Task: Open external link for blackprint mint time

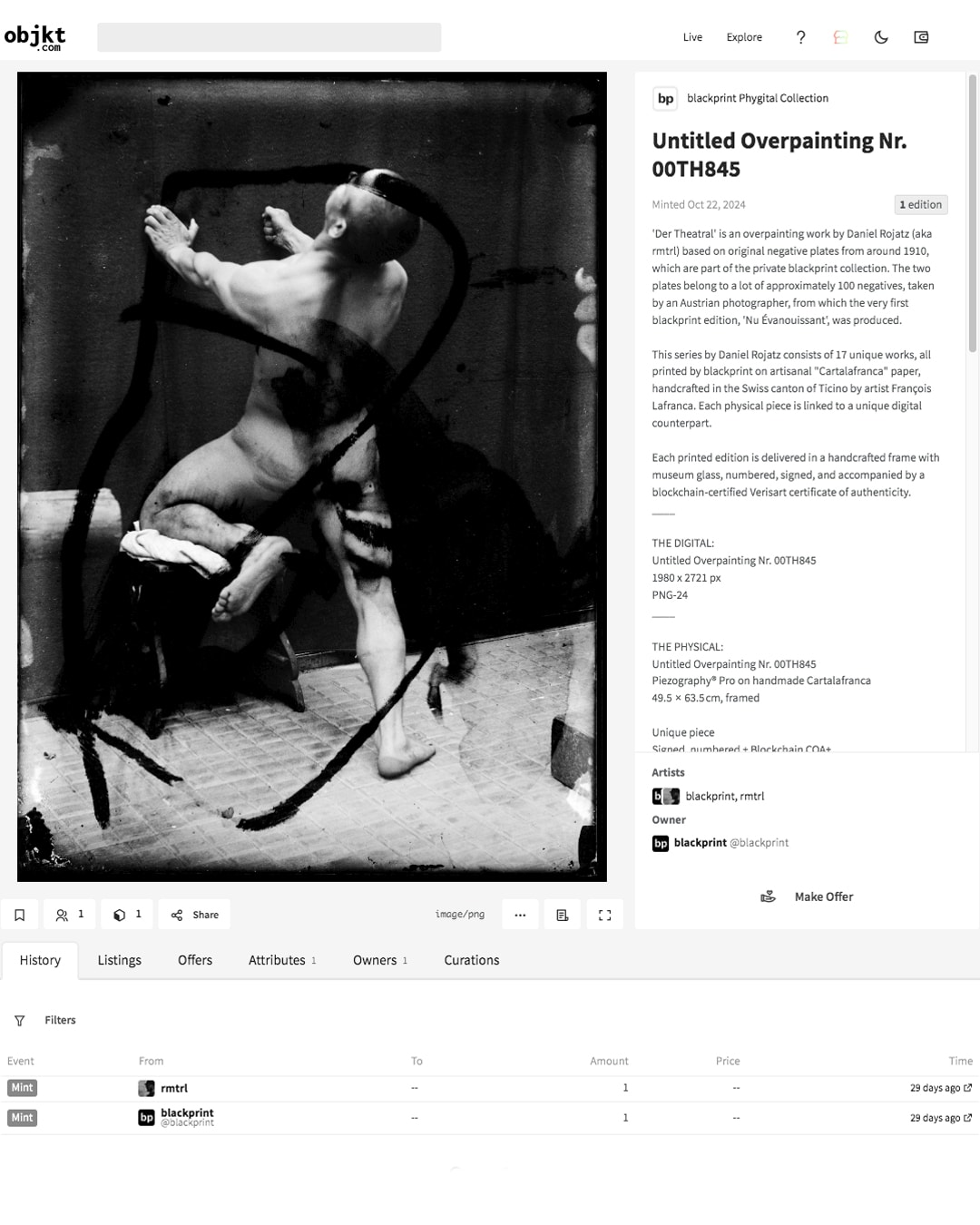Action: pos(967,1118)
